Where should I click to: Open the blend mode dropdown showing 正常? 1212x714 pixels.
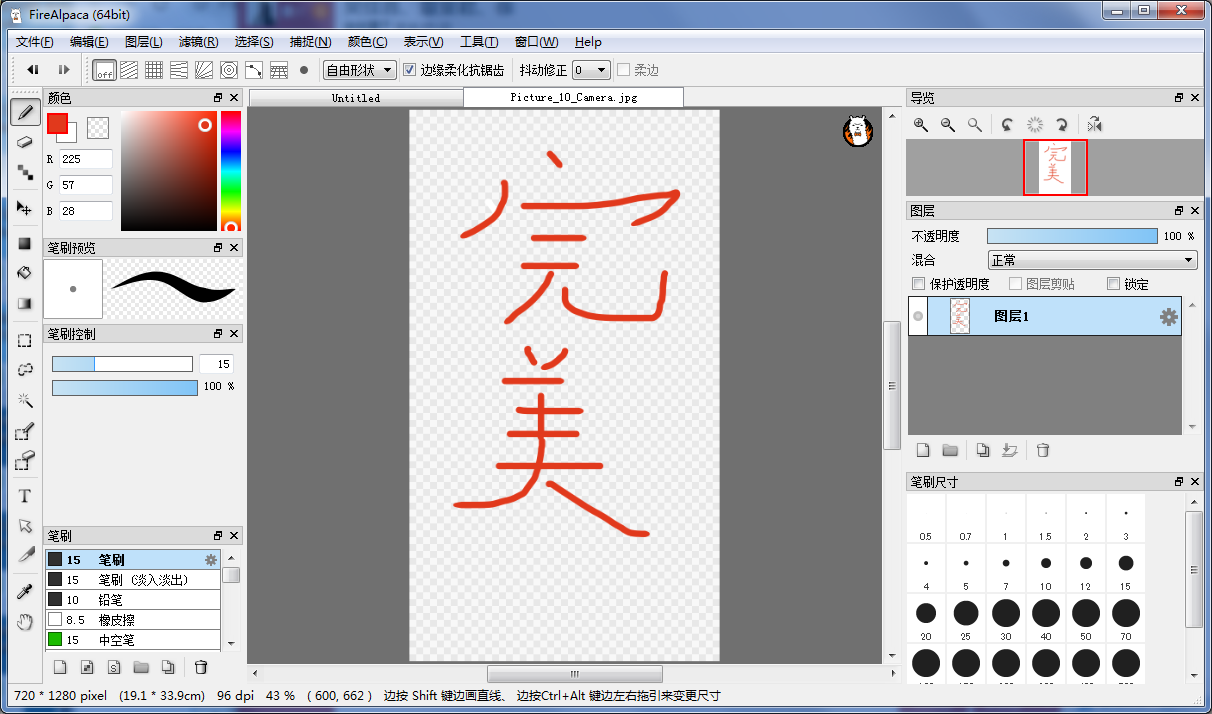[1092, 259]
